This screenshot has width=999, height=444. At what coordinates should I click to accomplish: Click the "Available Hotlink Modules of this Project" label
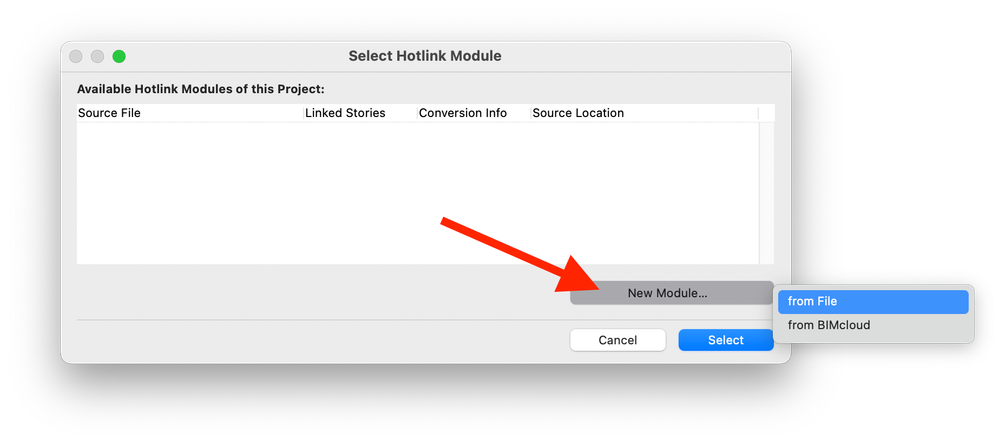(x=201, y=89)
